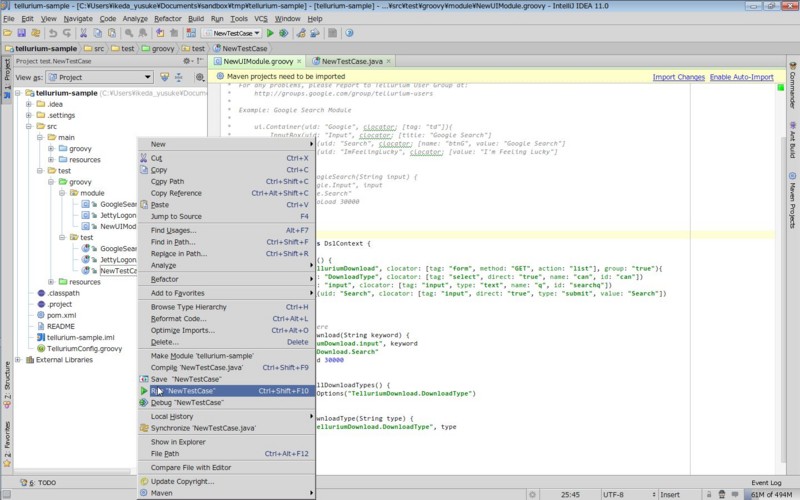The width and height of the screenshot is (800, 500).
Task: Click the Open folder toolbar icon
Action: click(x=7, y=33)
